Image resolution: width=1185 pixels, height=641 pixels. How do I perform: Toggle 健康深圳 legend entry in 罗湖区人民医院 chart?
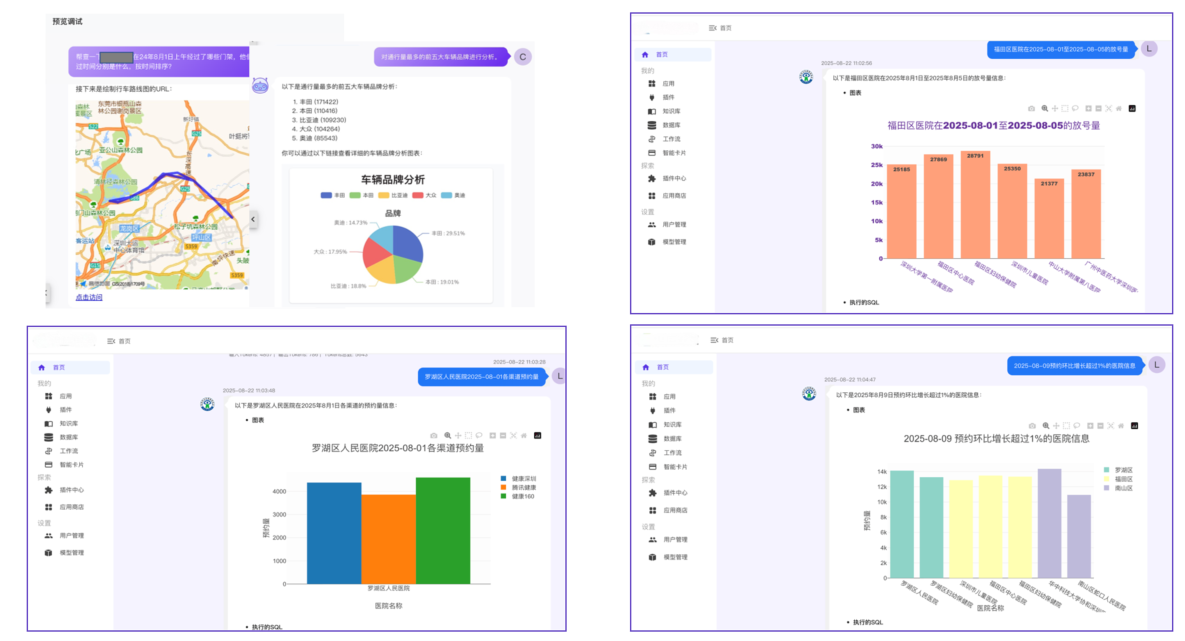(518, 478)
